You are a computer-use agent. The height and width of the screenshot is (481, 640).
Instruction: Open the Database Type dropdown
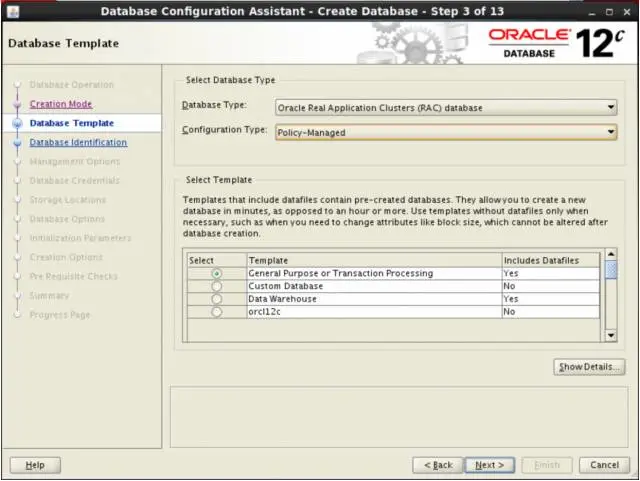[446, 108]
